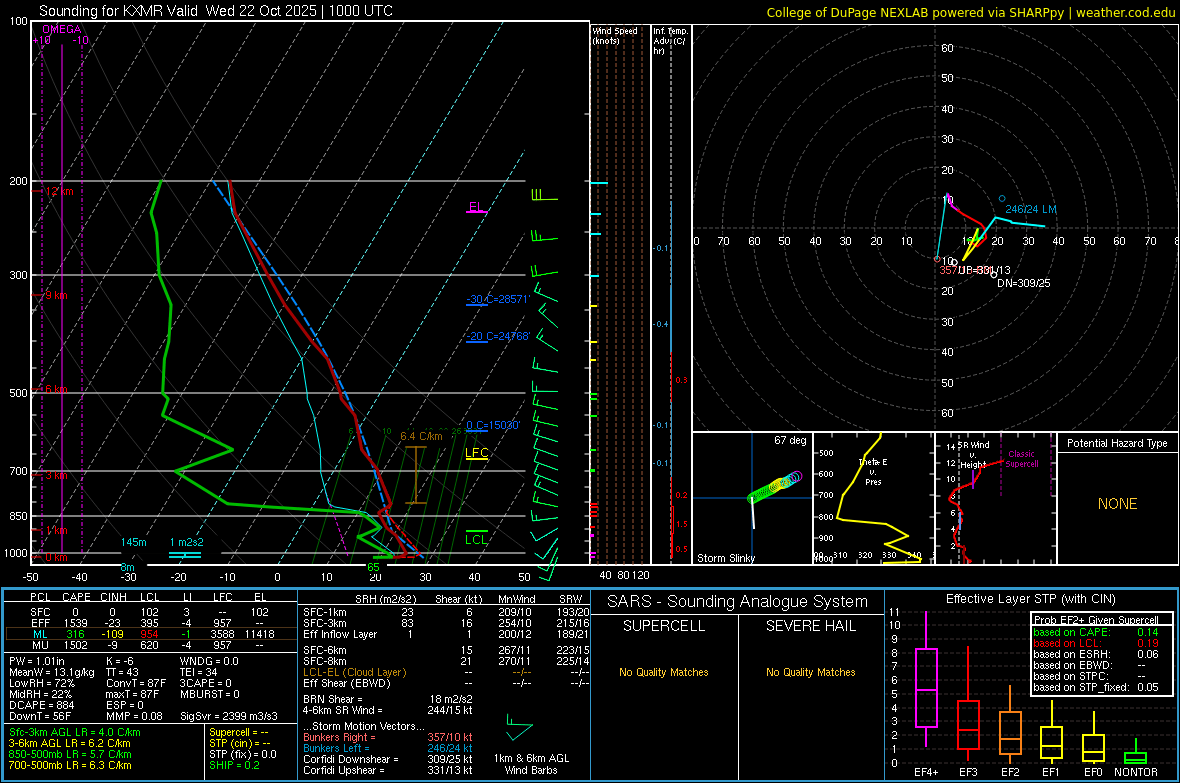This screenshot has height=783, width=1180.
Task: Click the 'based on CAPE' probability row
Action: (1096, 632)
